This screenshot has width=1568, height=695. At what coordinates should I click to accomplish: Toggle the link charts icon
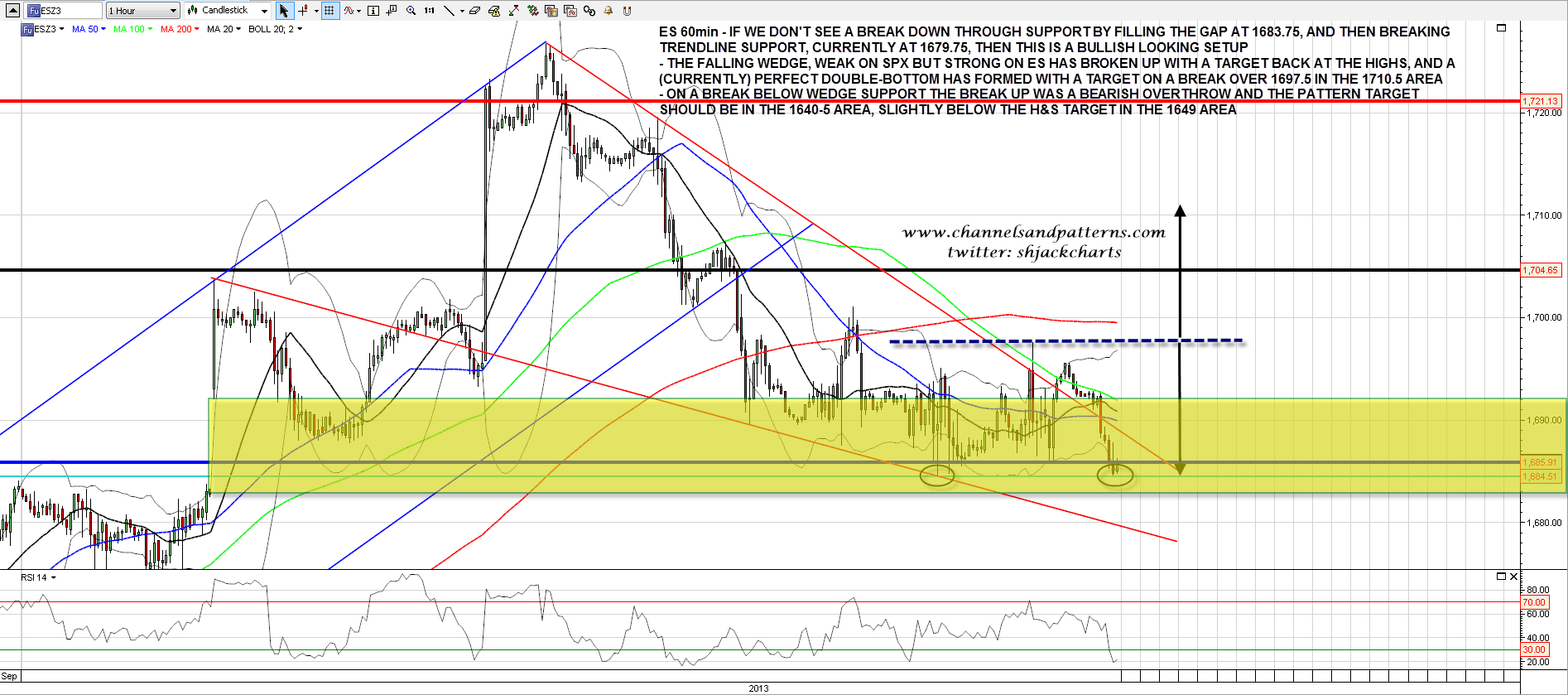pyautogui.click(x=589, y=11)
